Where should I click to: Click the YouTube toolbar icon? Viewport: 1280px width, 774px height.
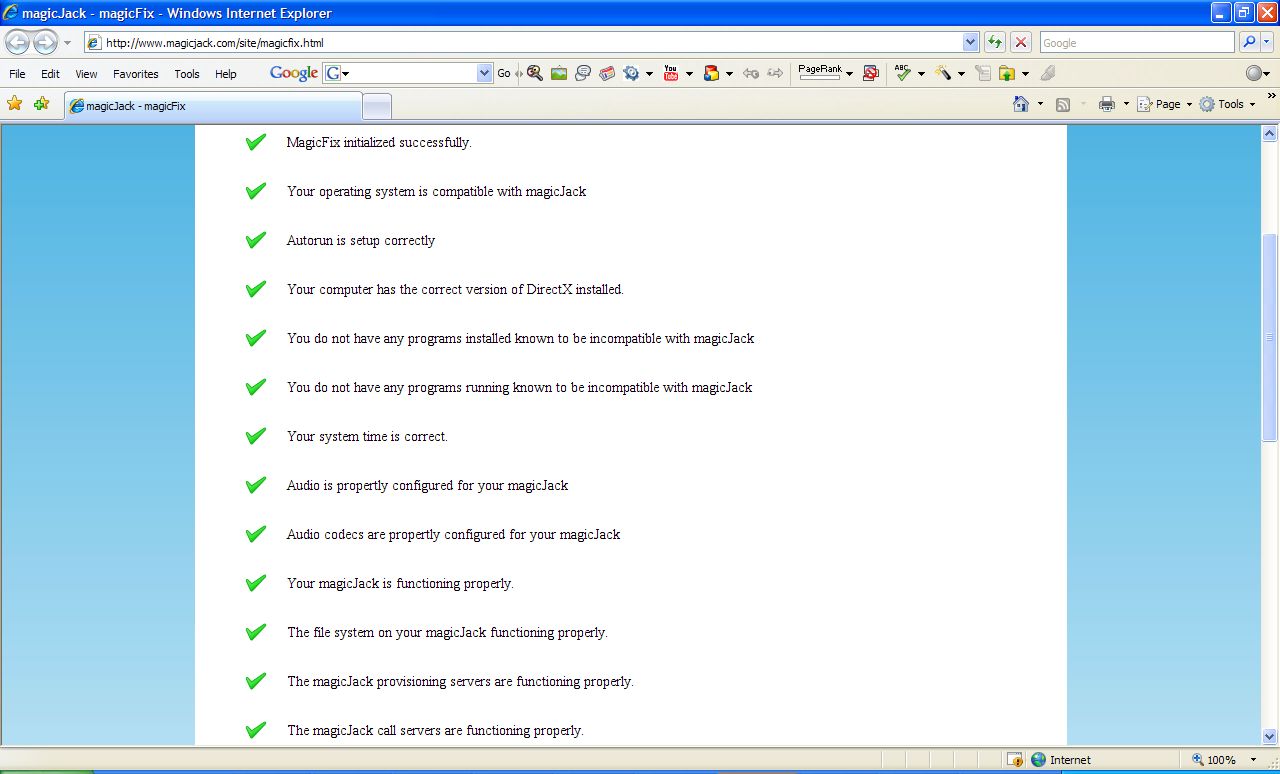[671, 73]
